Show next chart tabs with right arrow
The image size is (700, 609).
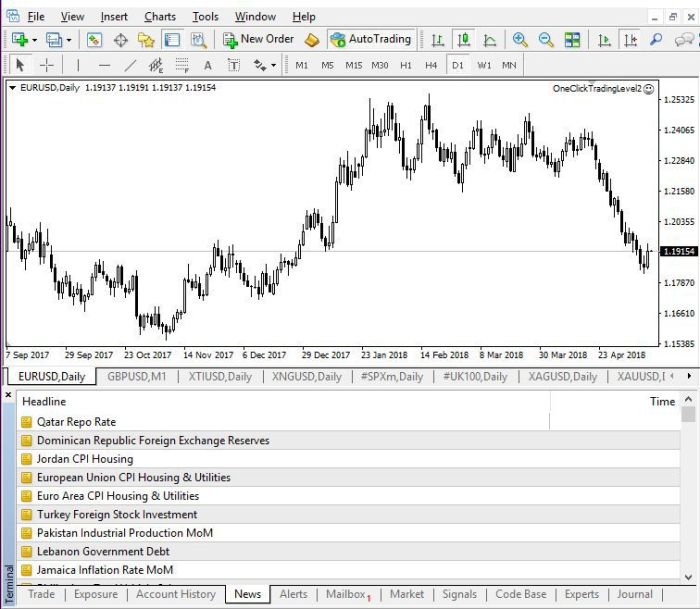click(x=689, y=376)
